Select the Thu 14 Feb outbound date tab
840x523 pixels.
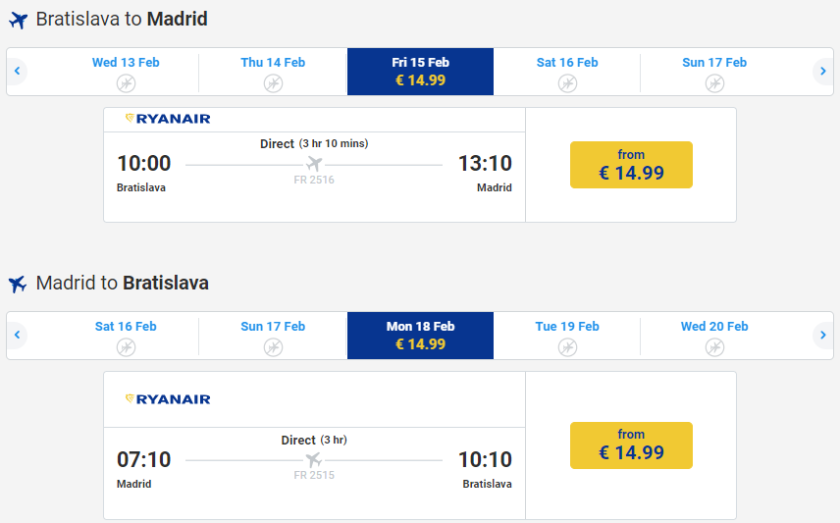(273, 71)
